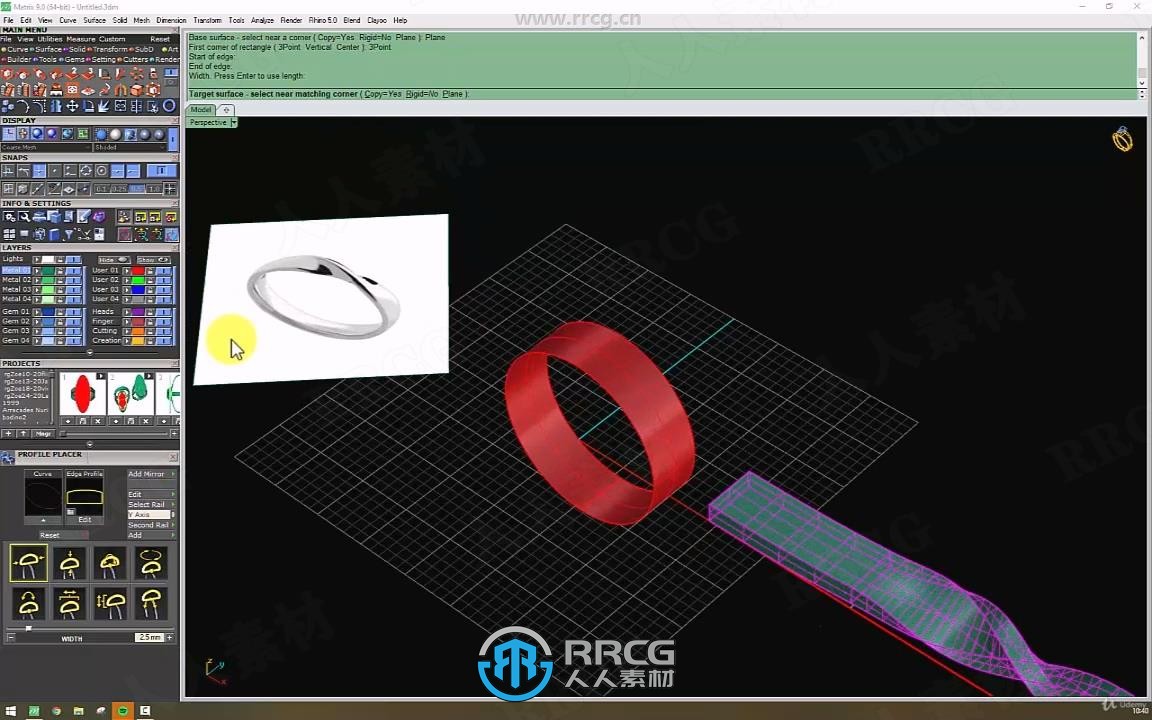Click the ring icon in viewport corner

pyautogui.click(x=1123, y=139)
